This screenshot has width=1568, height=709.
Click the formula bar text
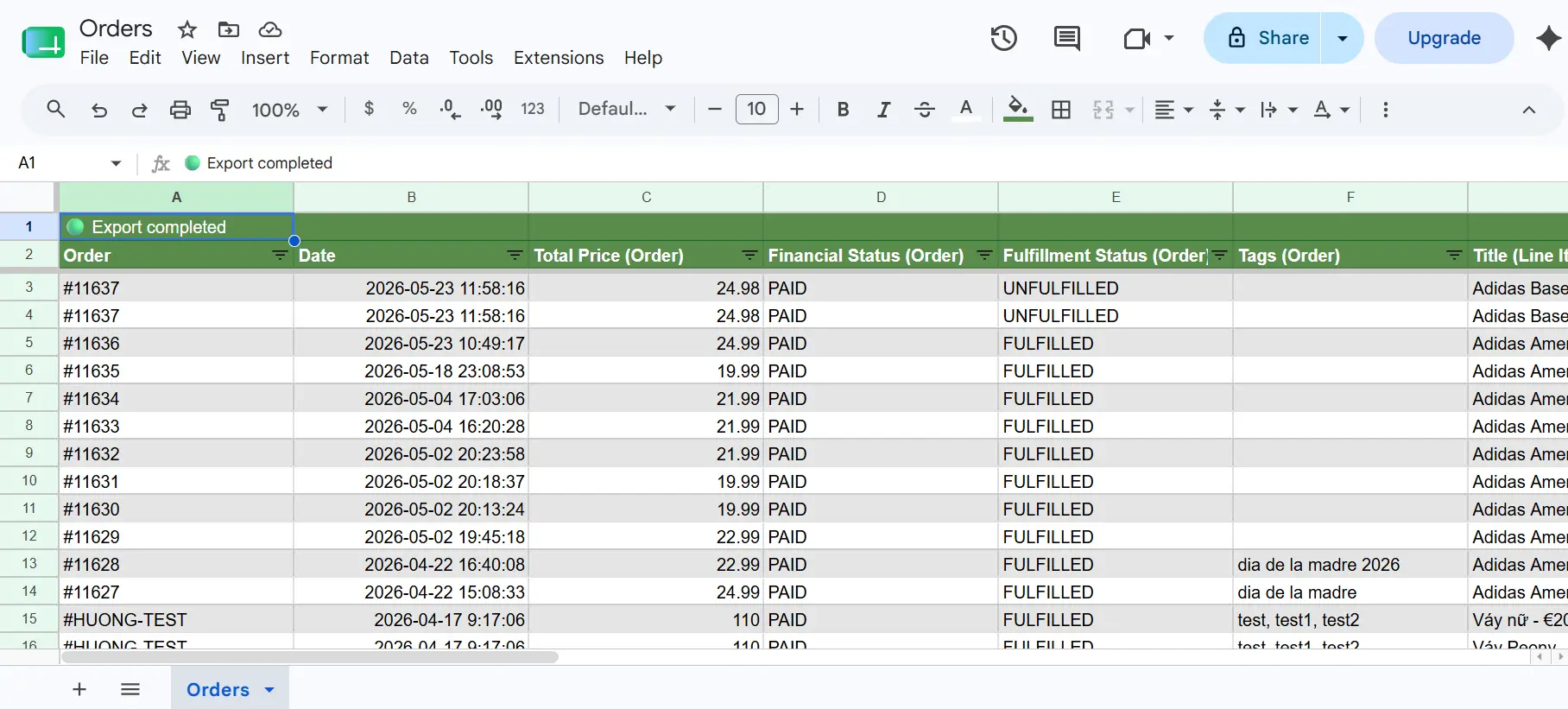[269, 163]
